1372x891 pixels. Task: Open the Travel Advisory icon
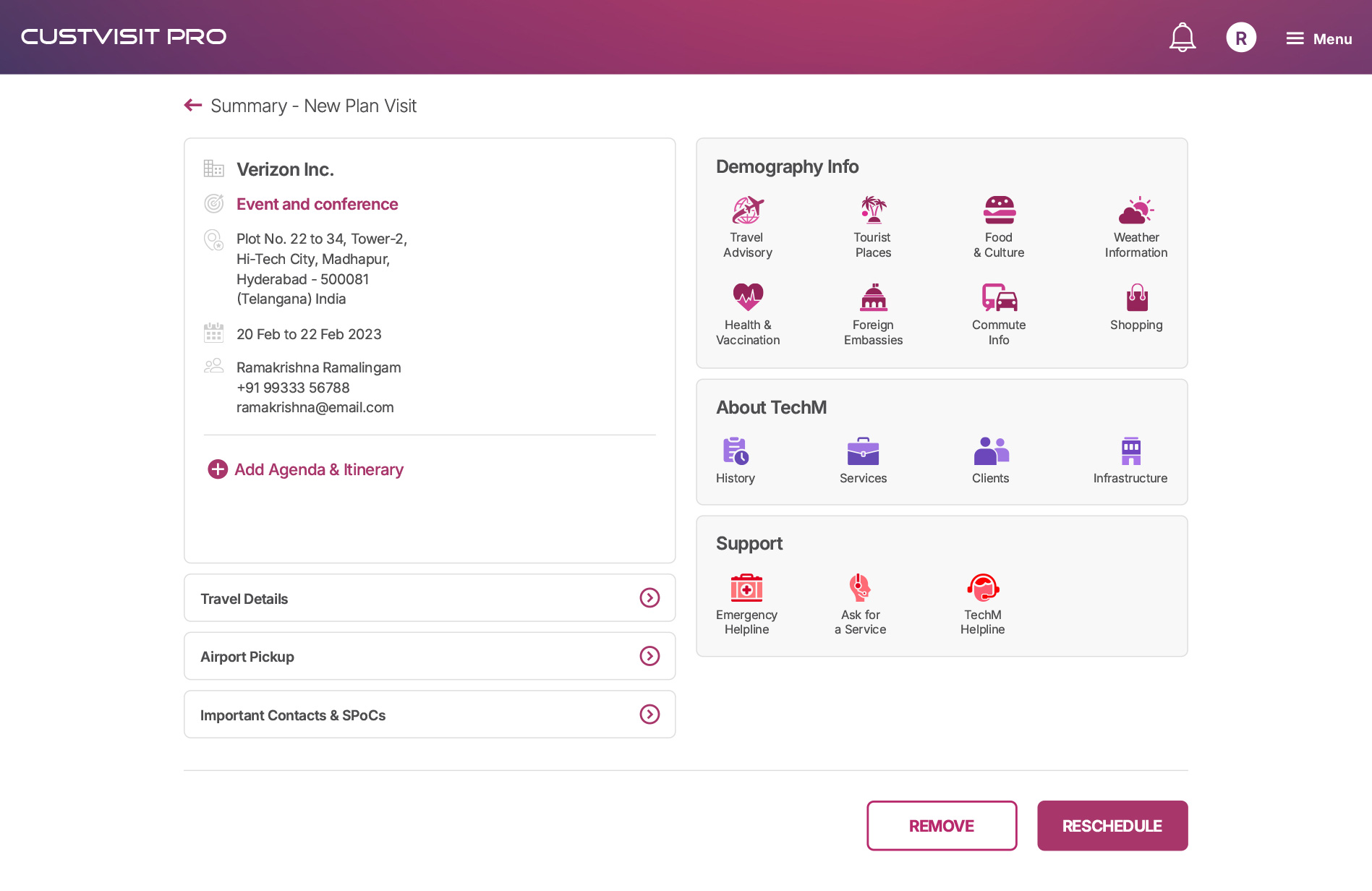click(x=747, y=210)
